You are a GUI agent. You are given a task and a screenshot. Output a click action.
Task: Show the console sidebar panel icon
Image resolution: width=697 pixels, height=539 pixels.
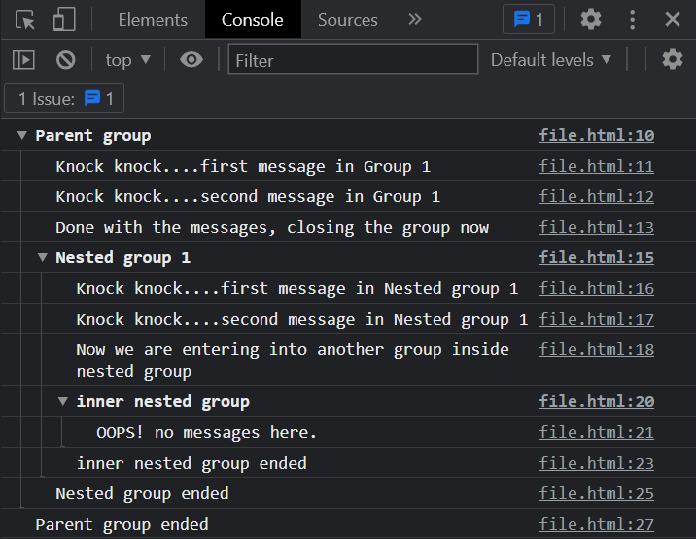[23, 60]
